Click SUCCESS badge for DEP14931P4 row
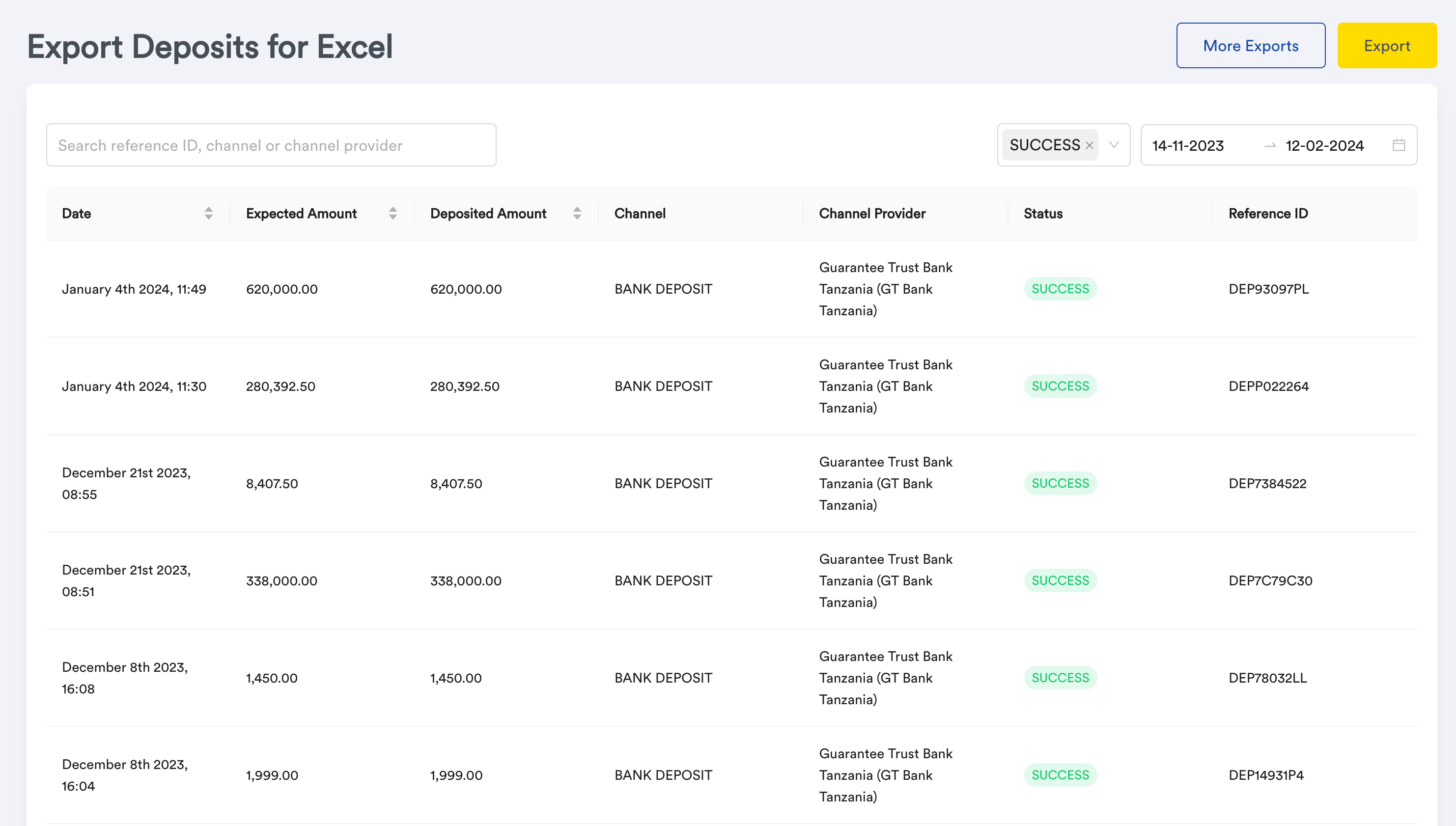The height and width of the screenshot is (826, 1456). pos(1060,775)
